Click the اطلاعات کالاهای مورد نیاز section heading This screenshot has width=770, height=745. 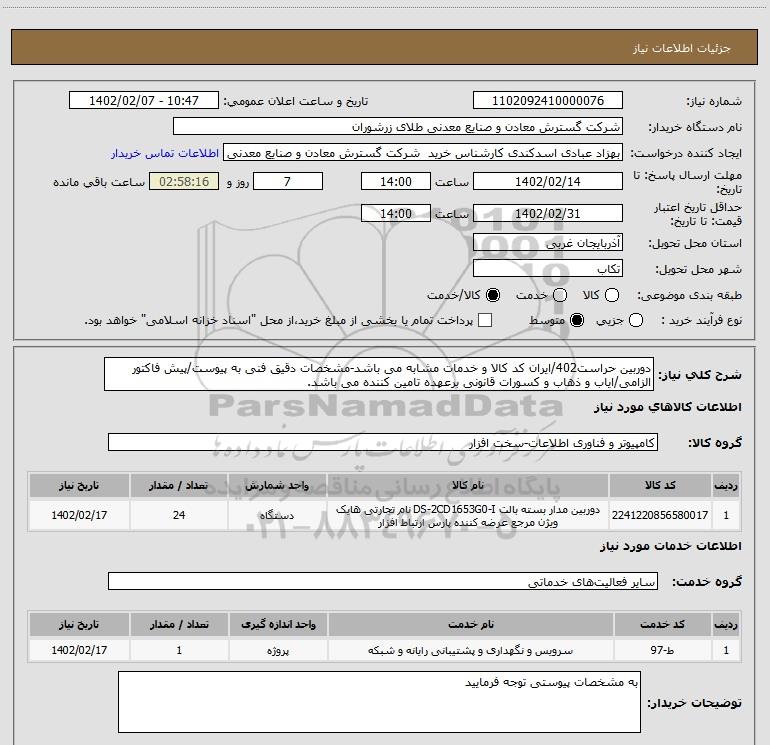pyautogui.click(x=668, y=407)
